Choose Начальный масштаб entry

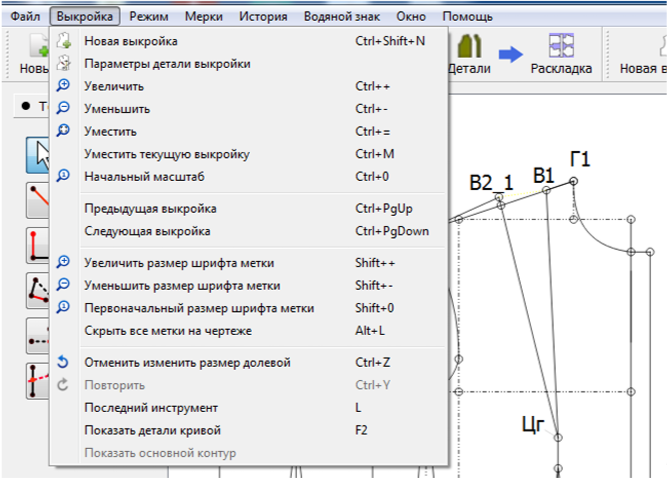249,177
